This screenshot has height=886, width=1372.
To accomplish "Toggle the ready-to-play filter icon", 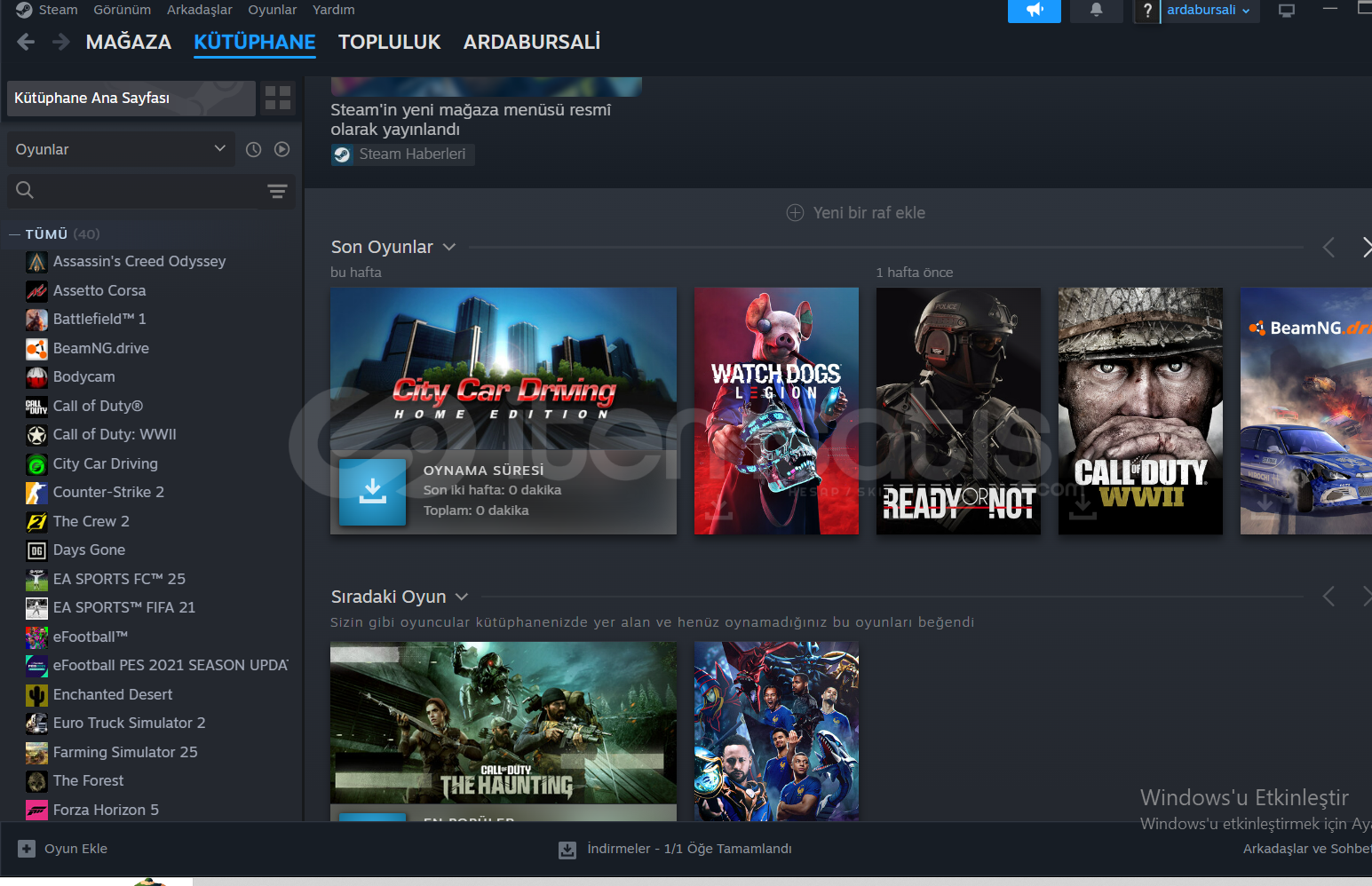I will [x=282, y=149].
